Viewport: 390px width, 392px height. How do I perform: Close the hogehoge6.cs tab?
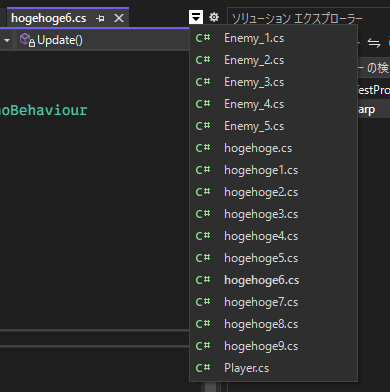click(119, 18)
